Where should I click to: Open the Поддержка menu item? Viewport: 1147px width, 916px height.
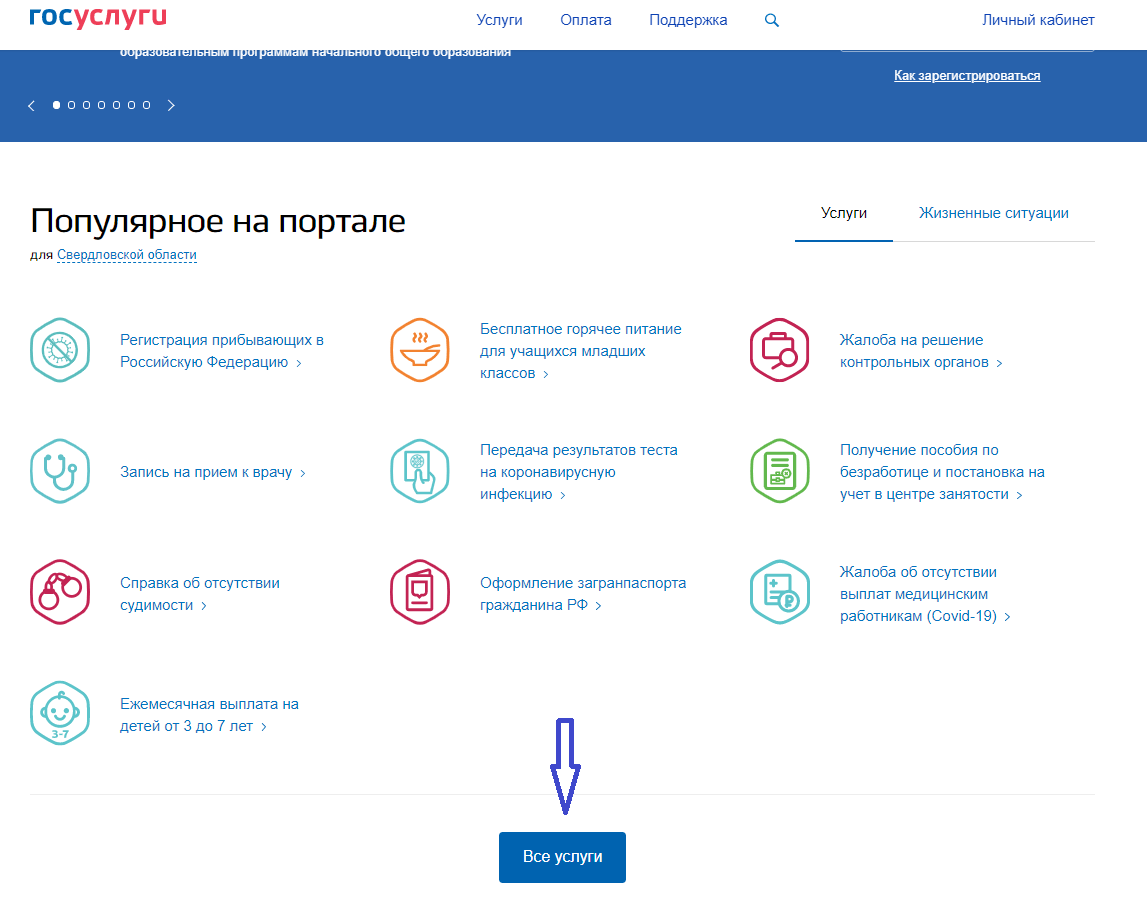coord(688,20)
